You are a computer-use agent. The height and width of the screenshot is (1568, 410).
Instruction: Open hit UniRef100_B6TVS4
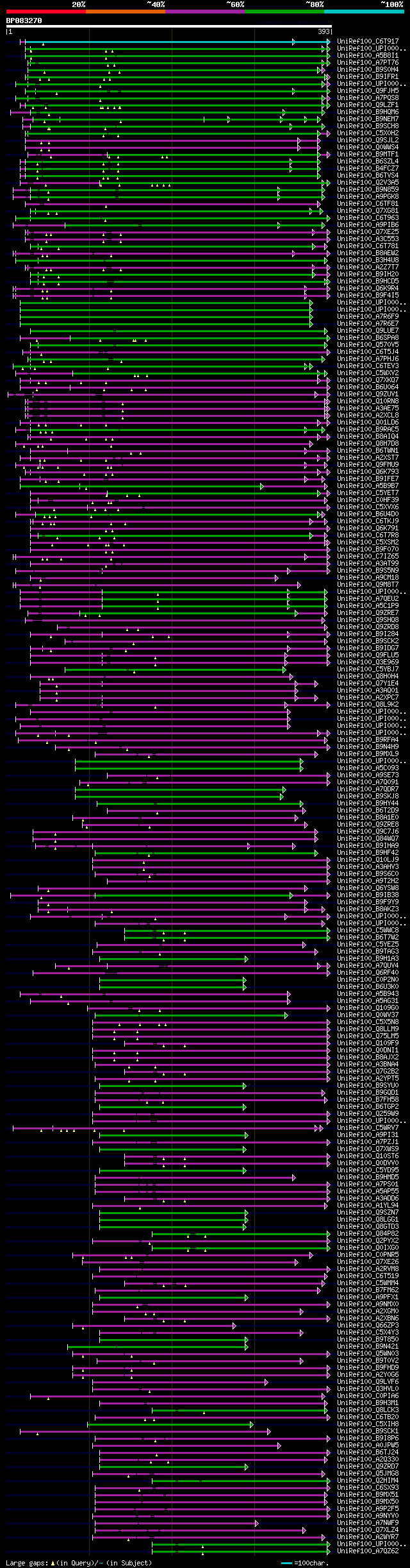point(368,176)
